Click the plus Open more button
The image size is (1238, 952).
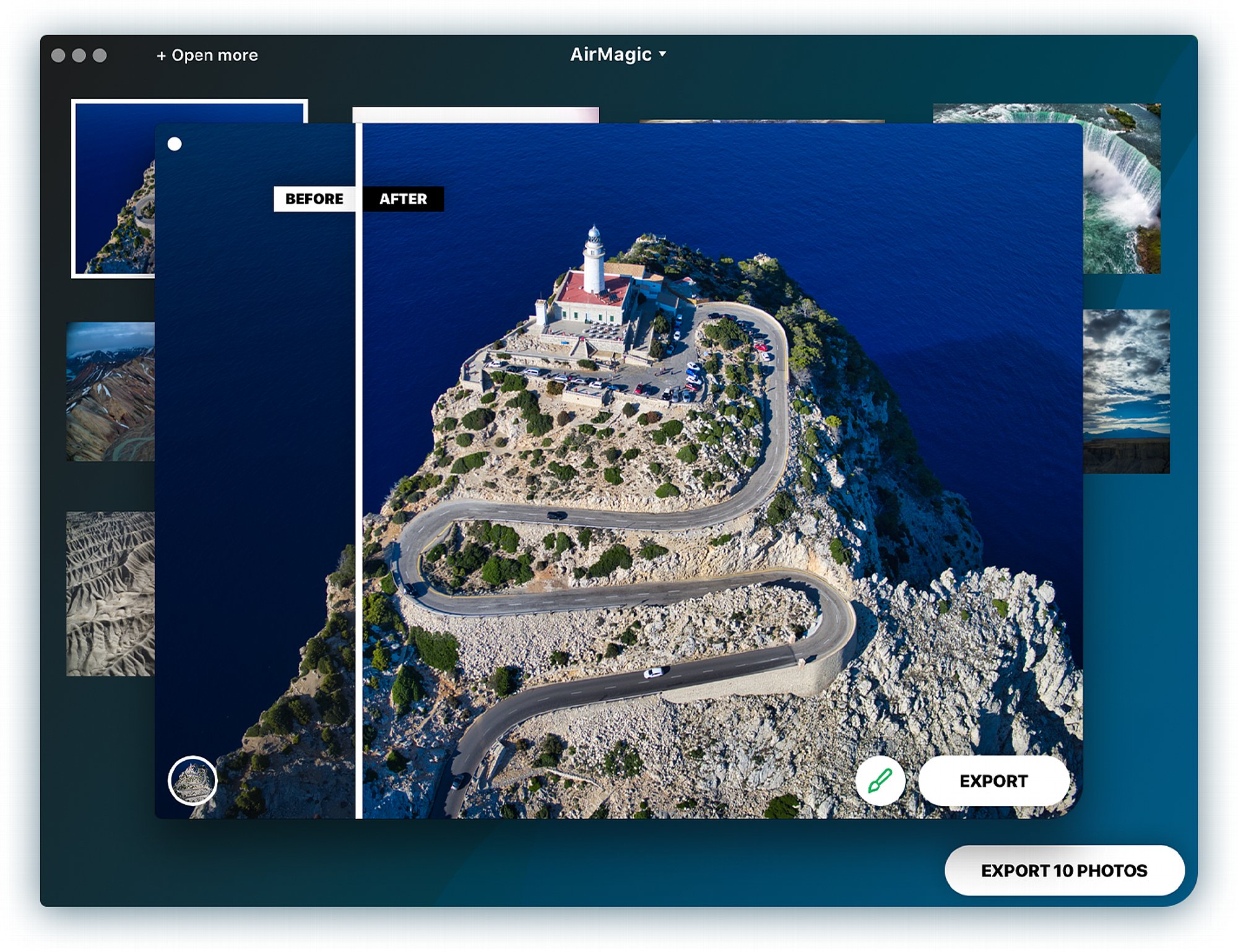tap(207, 55)
